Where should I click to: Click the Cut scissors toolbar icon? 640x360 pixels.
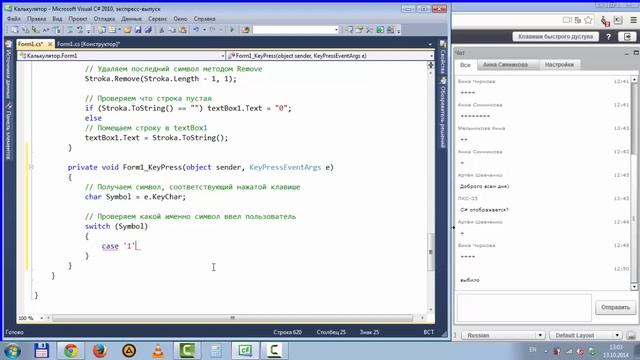(162, 30)
